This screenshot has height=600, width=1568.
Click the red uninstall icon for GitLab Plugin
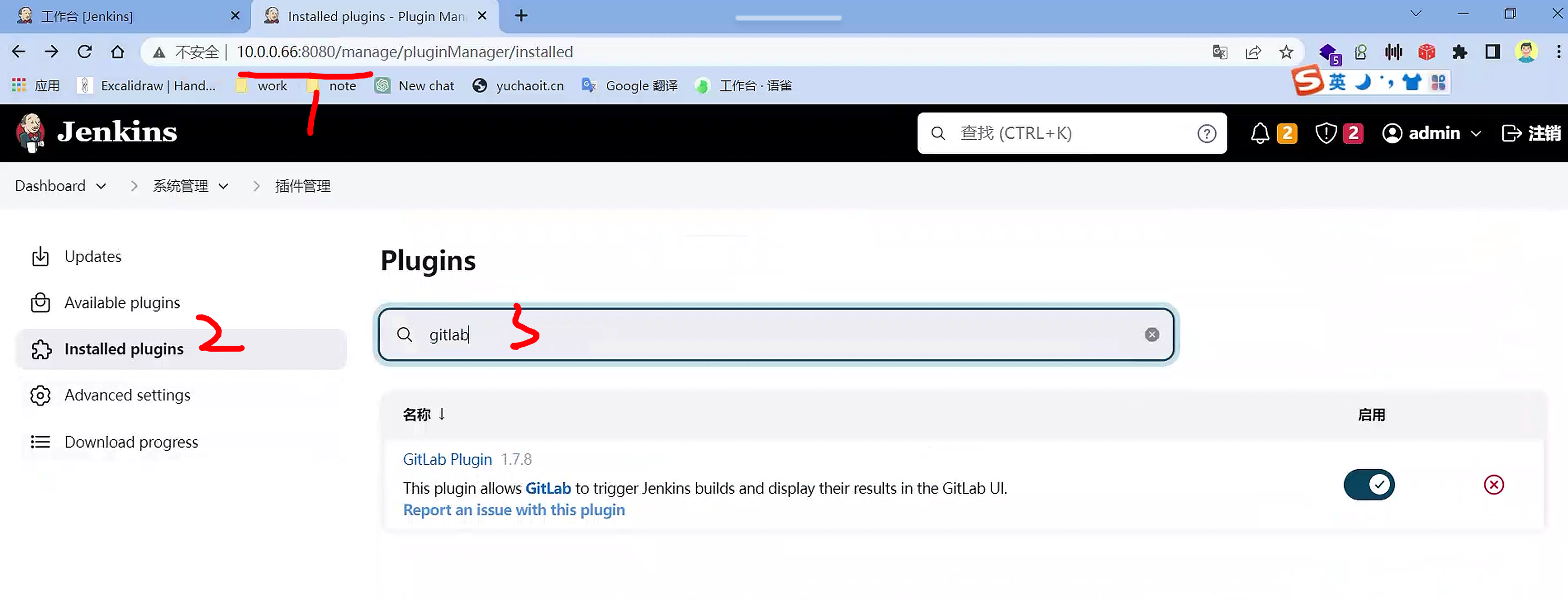1493,484
